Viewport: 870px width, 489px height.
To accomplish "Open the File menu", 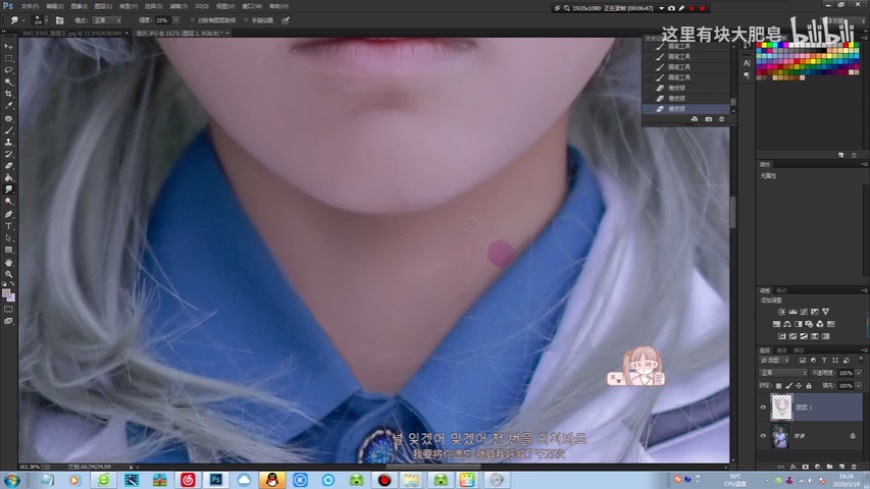I will click(x=30, y=7).
